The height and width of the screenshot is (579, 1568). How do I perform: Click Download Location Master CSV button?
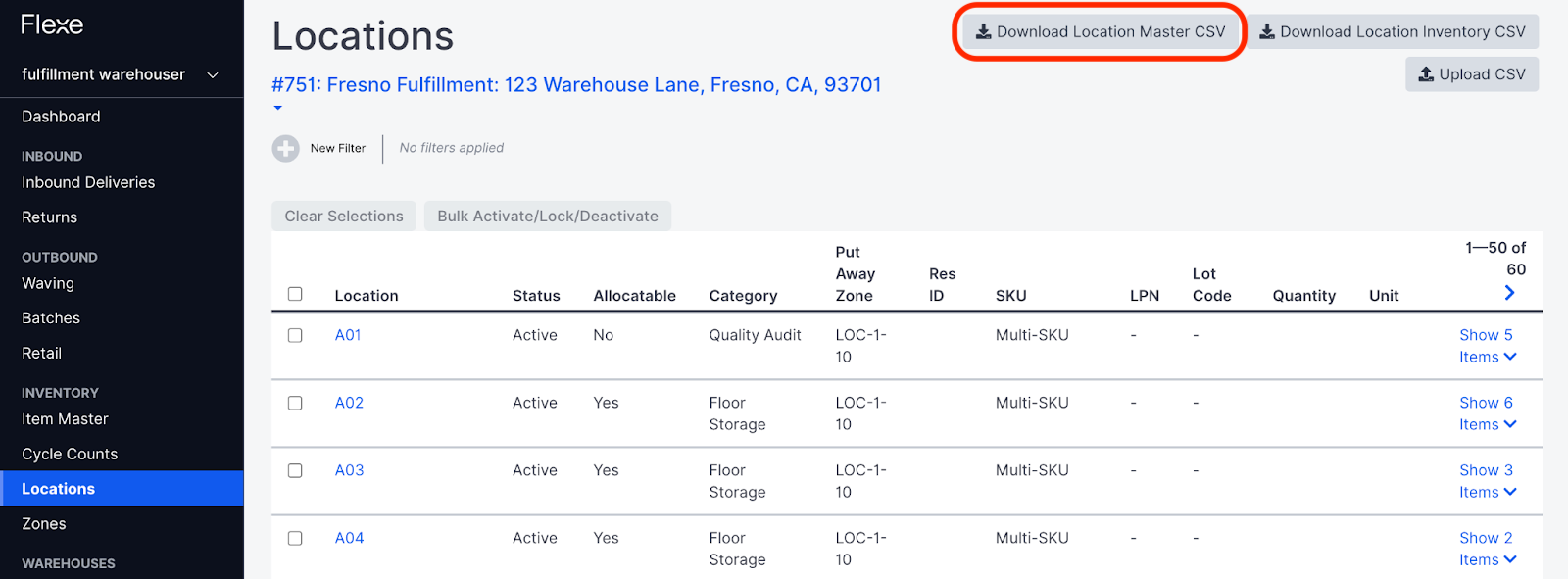coord(1100,32)
